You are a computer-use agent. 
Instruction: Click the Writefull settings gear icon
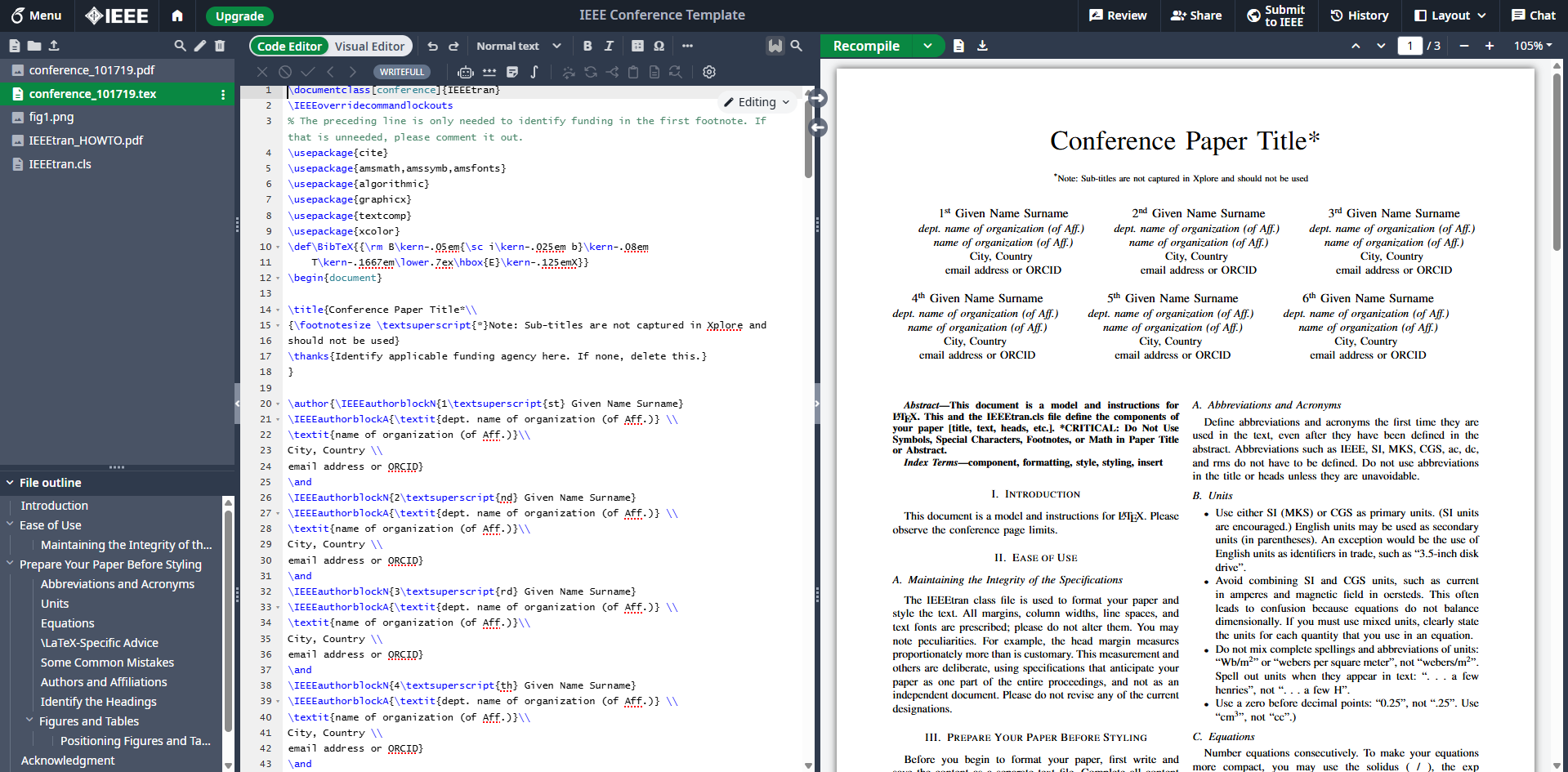pos(709,72)
